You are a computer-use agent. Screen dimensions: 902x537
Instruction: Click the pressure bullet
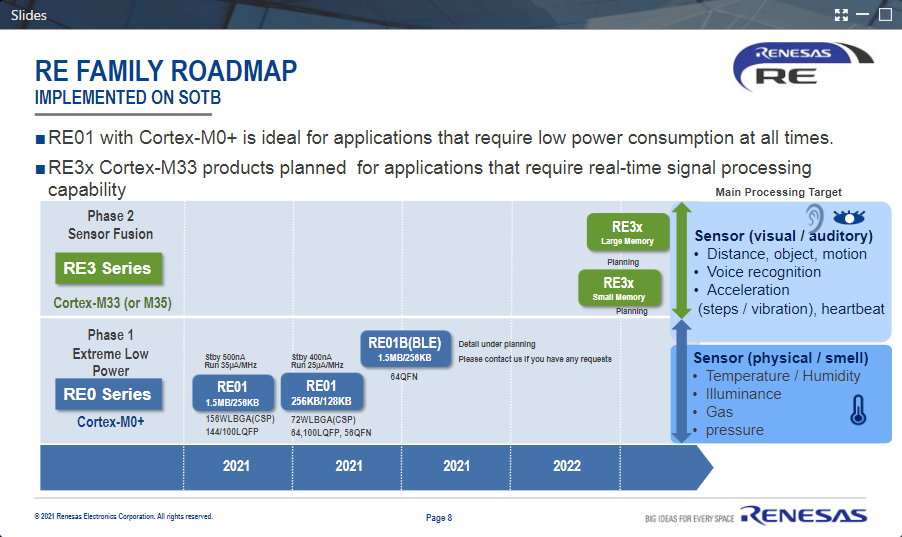click(735, 431)
